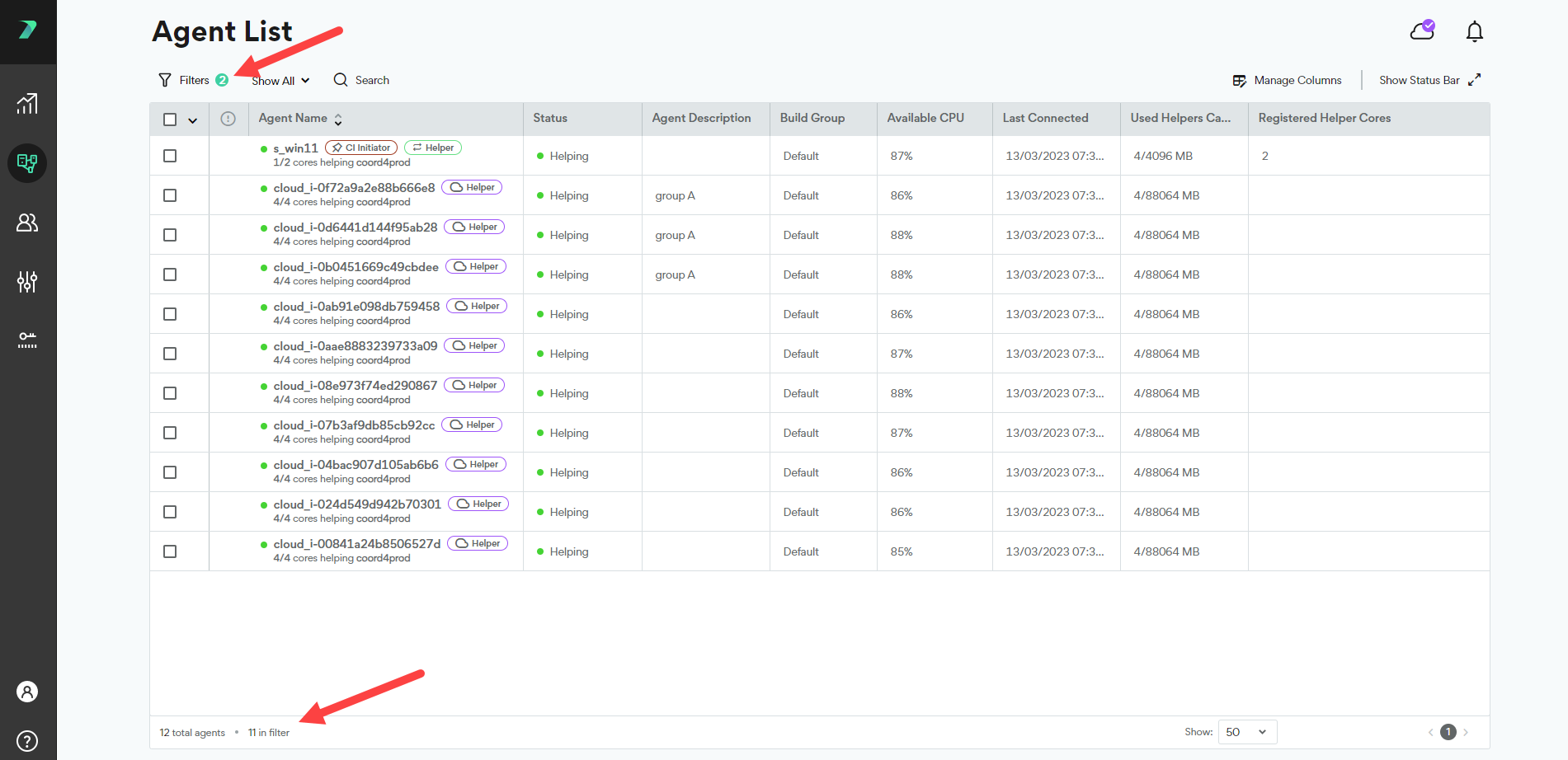Viewport: 1568px width, 760px height.
Task: Click the Agents monitor icon in sidebar
Action: 27,163
